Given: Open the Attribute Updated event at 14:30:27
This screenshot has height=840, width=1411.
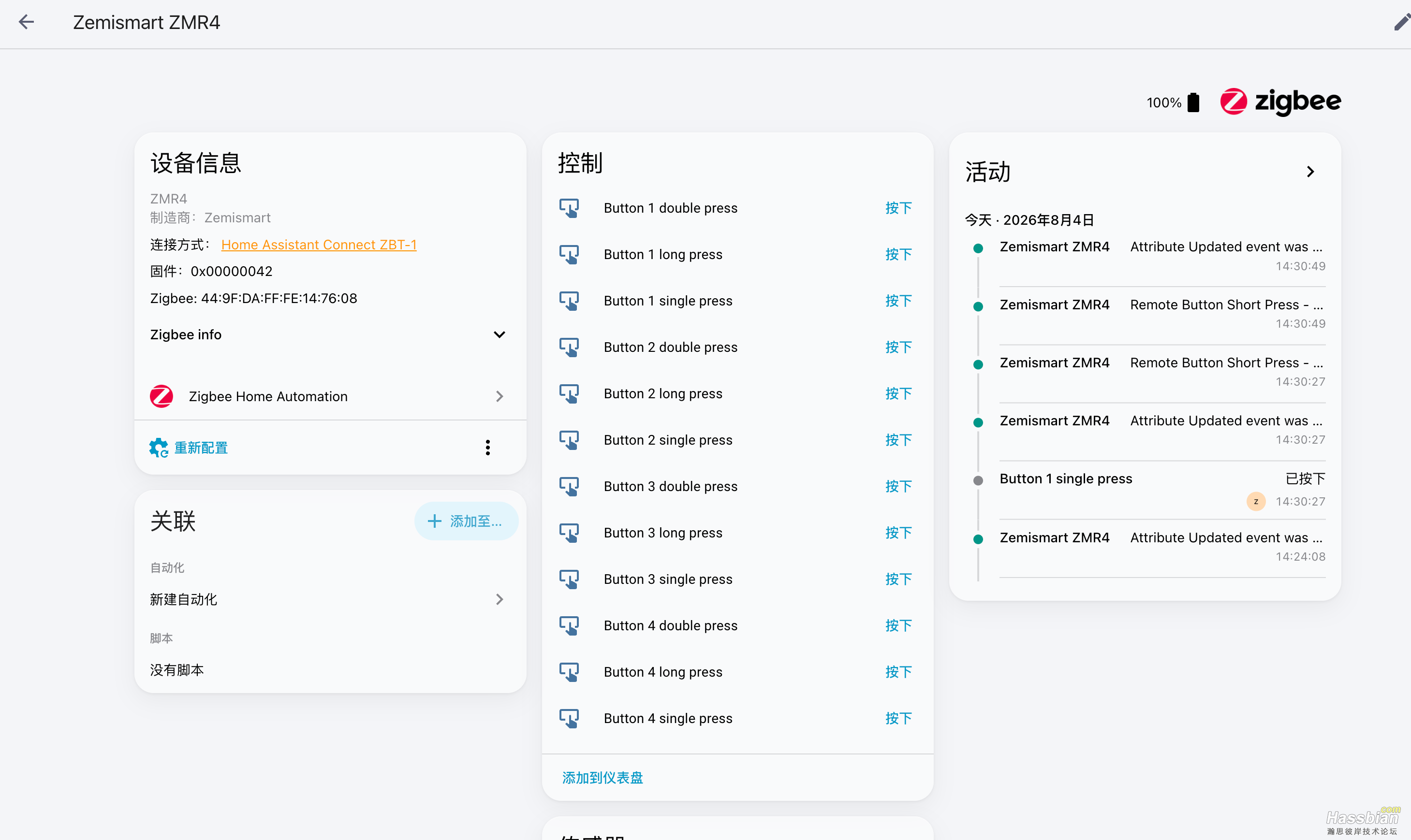Looking at the screenshot, I should [x=1162, y=430].
